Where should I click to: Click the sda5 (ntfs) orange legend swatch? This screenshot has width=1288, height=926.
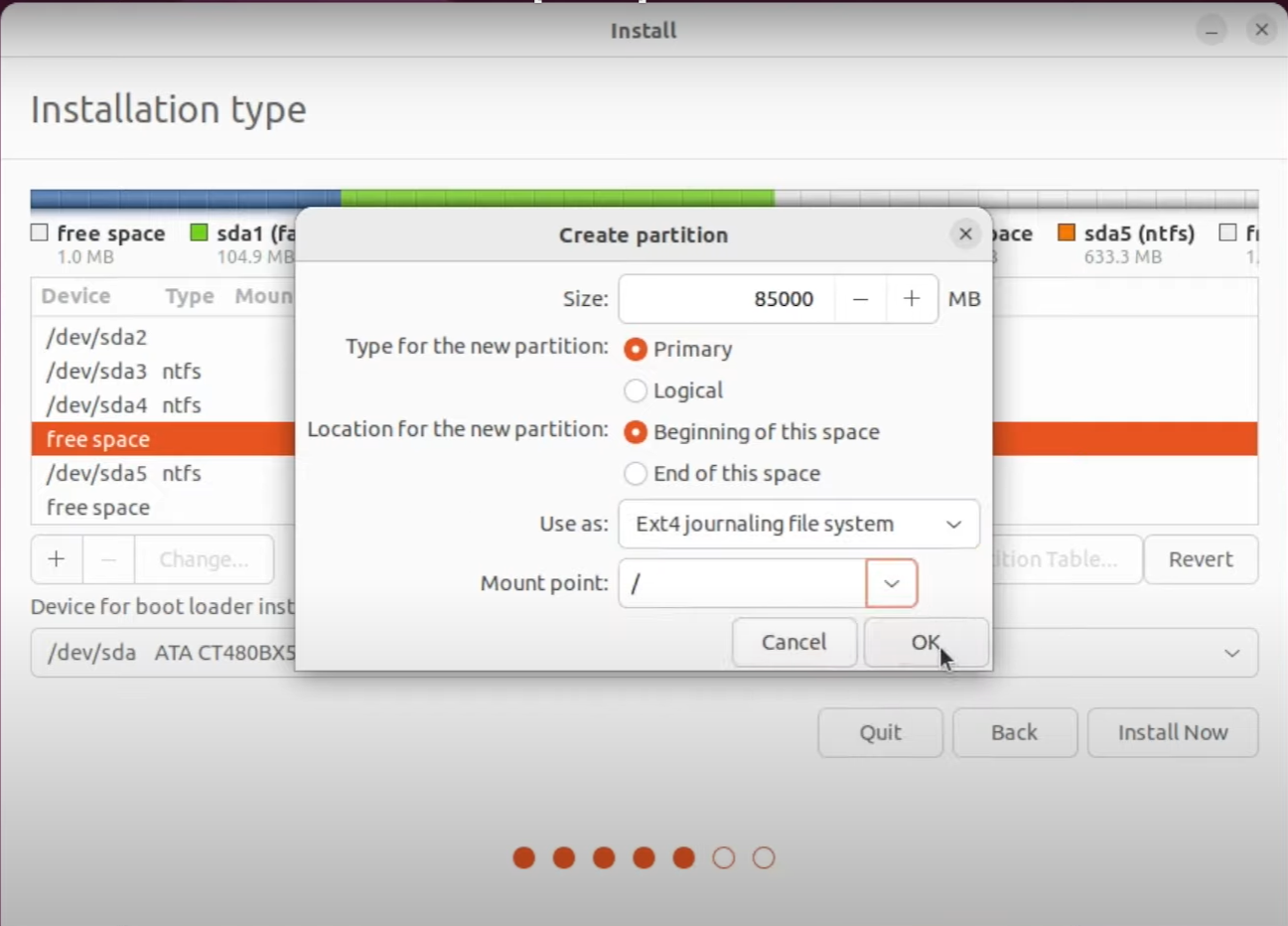(x=1067, y=232)
